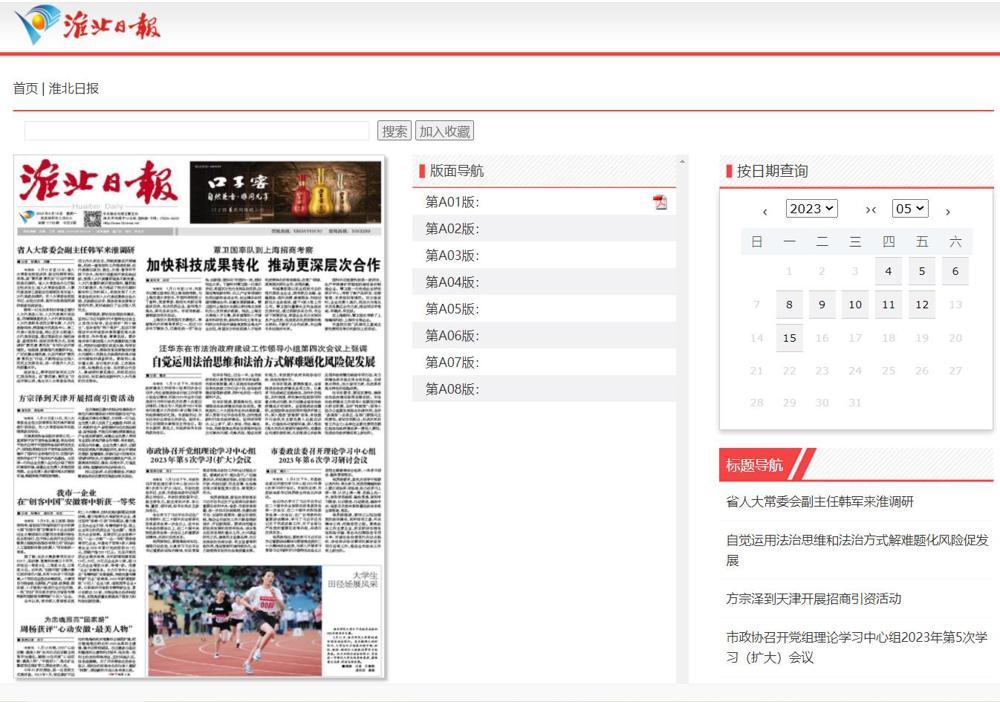Open the year 2023 dropdown
The height and width of the screenshot is (702, 1000).
811,209
